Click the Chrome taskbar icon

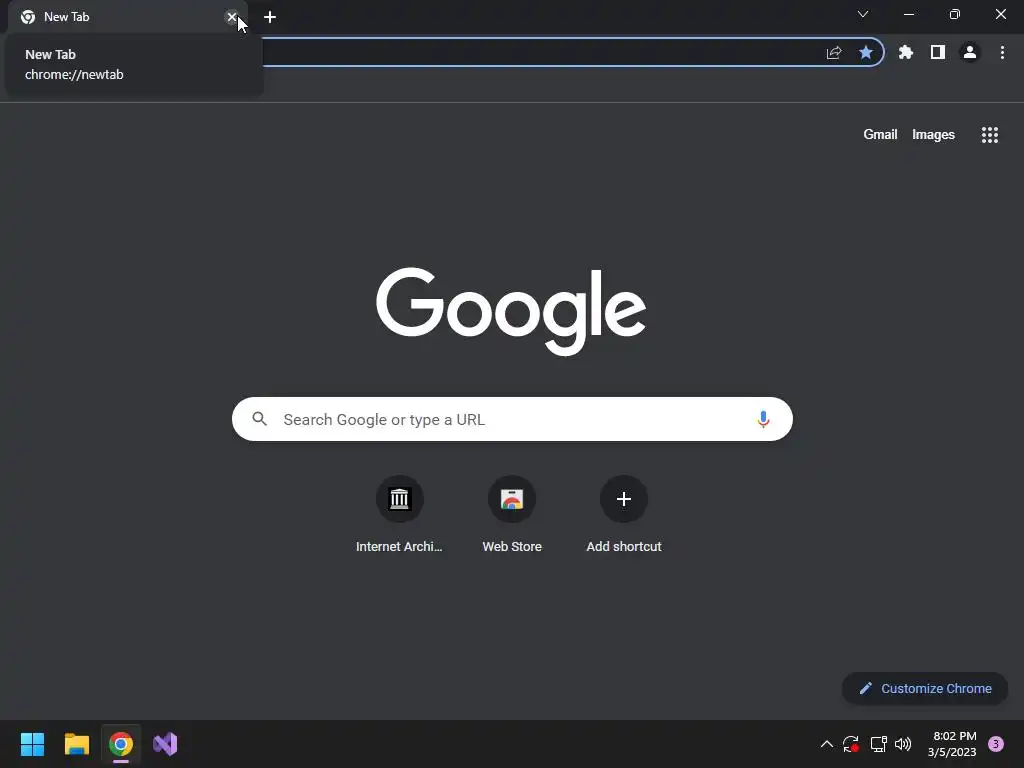pyautogui.click(x=121, y=744)
